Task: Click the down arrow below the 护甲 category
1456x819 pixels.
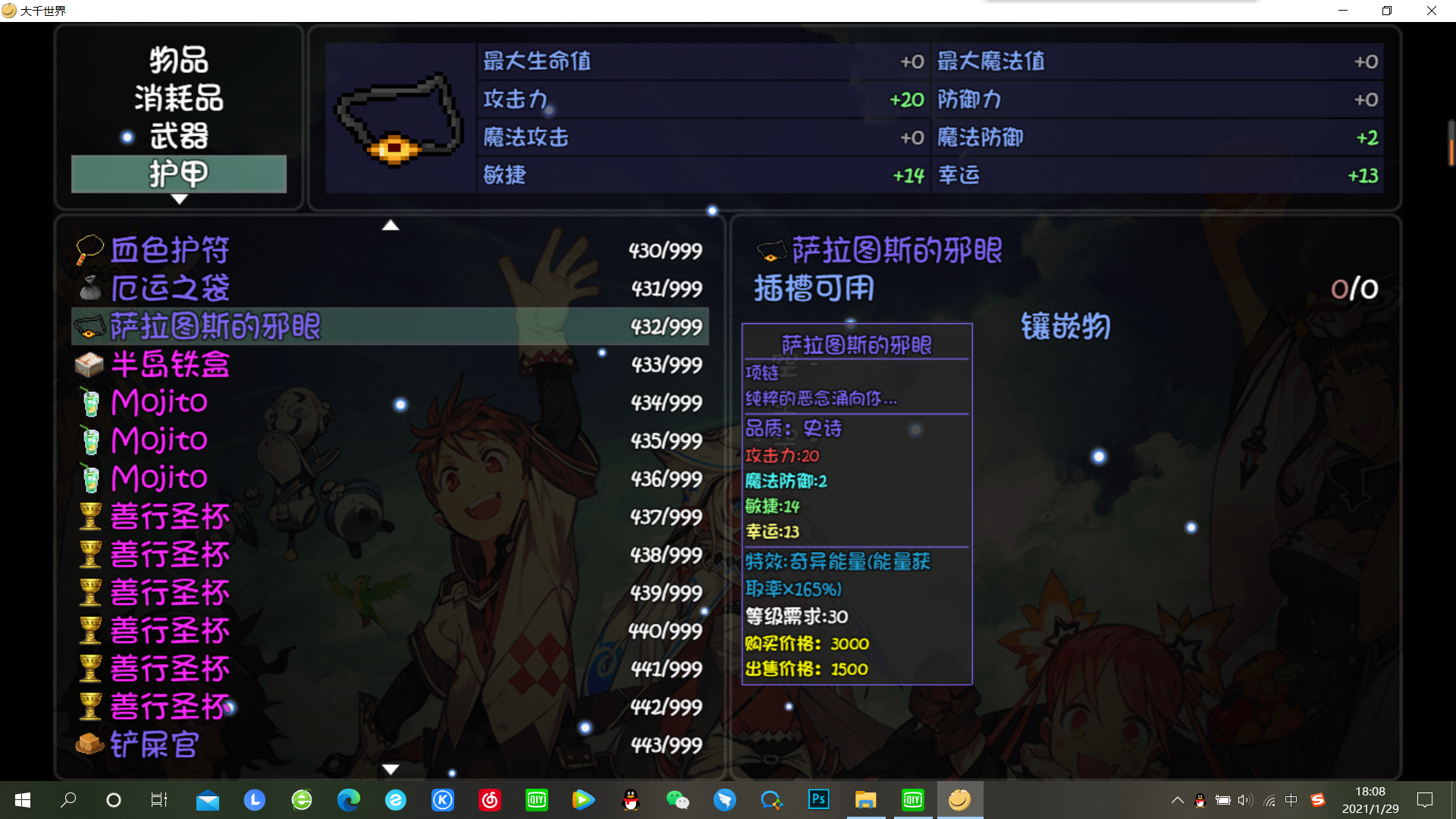Action: [x=180, y=199]
